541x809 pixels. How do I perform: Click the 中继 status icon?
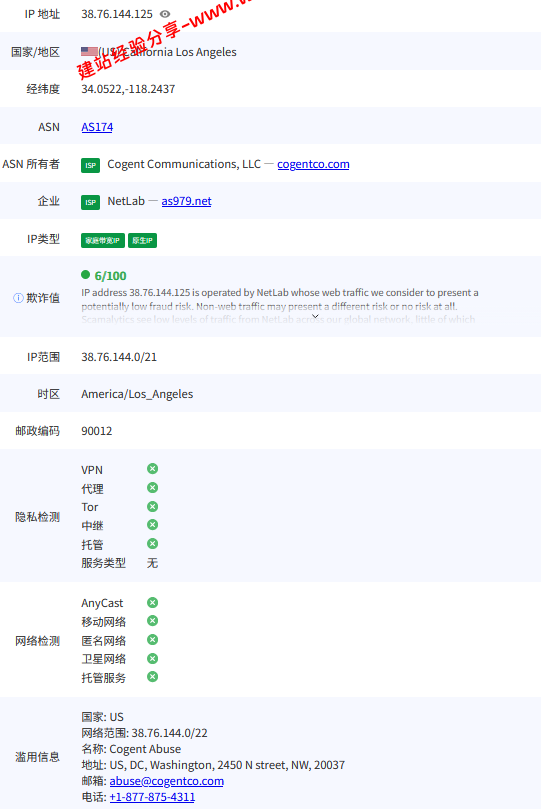pyautogui.click(x=152, y=525)
